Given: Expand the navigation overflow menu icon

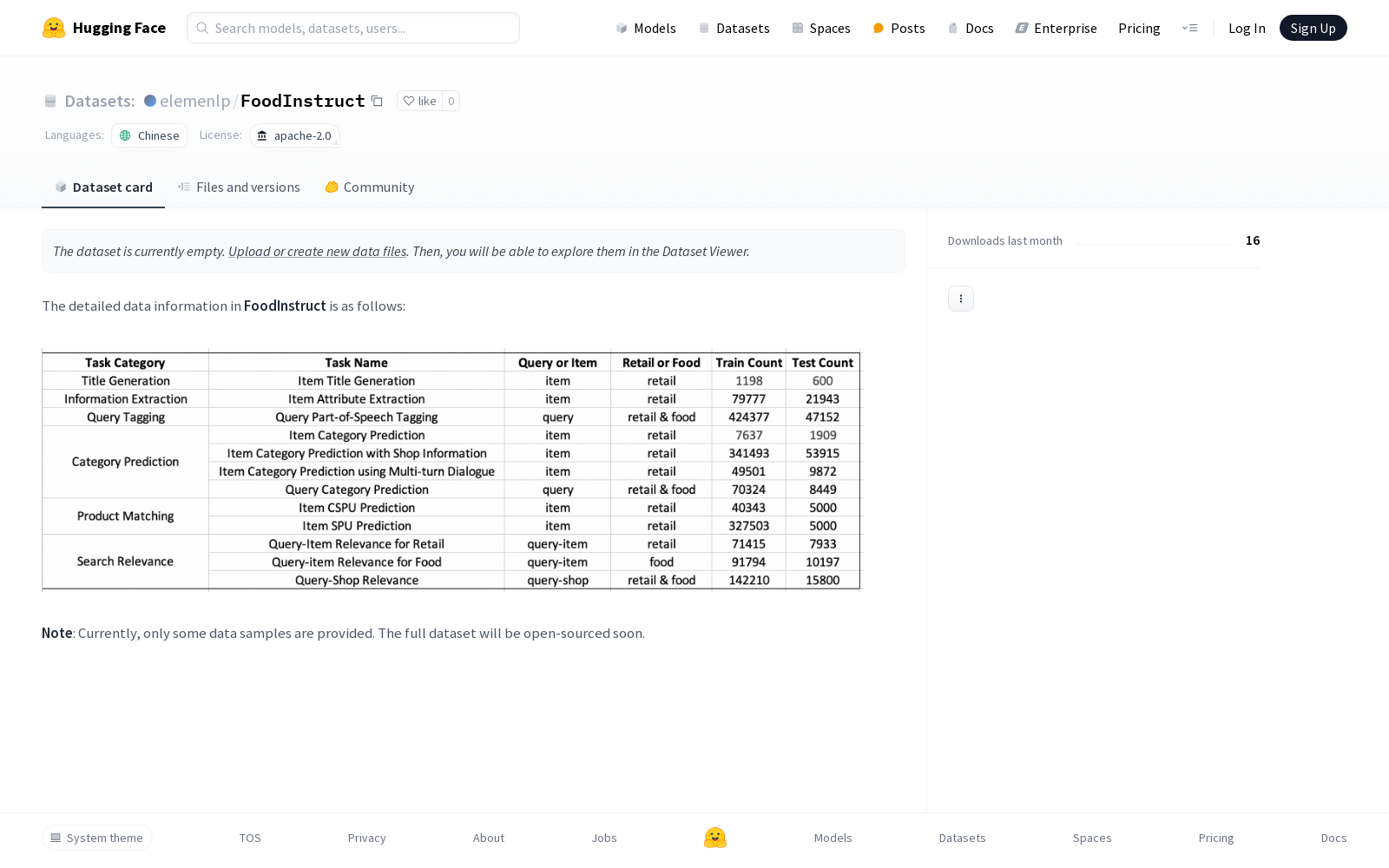Looking at the screenshot, I should [1190, 28].
